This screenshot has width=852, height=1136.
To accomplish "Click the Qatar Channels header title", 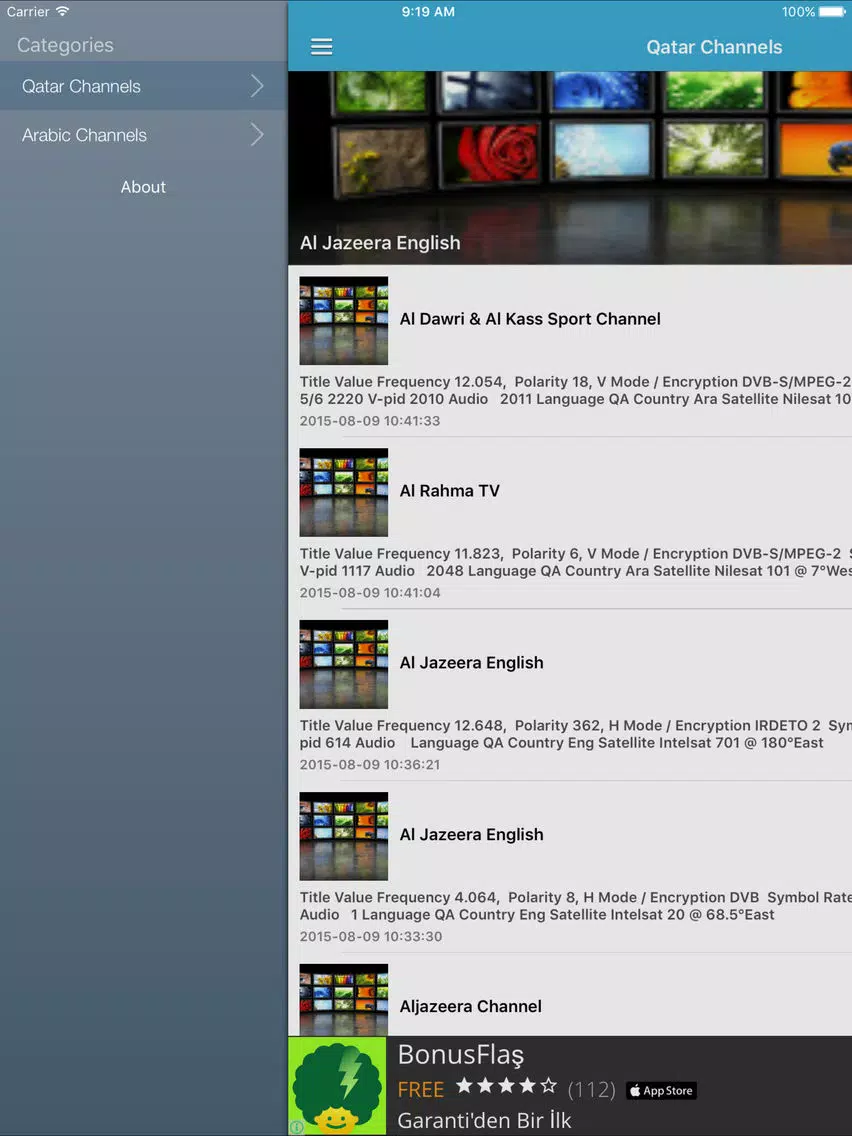I will (714, 47).
